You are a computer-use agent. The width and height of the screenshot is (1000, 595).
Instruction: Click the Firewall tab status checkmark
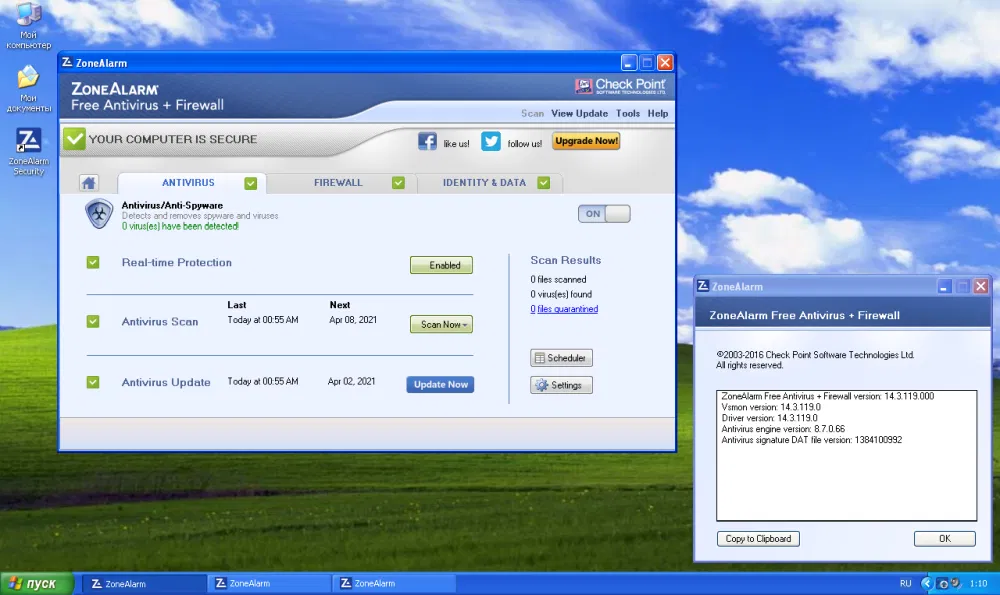tap(399, 183)
